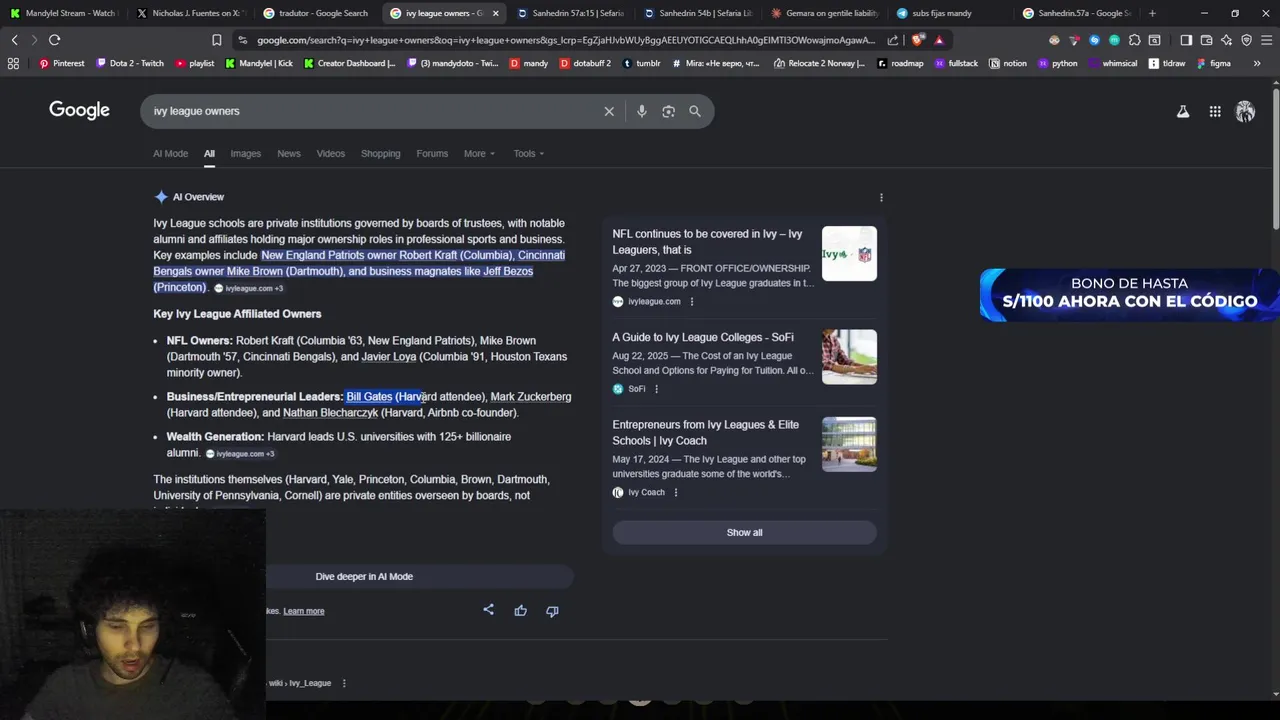Expand ivyleague.com +3 sources under Wealth Generation

[240, 454]
